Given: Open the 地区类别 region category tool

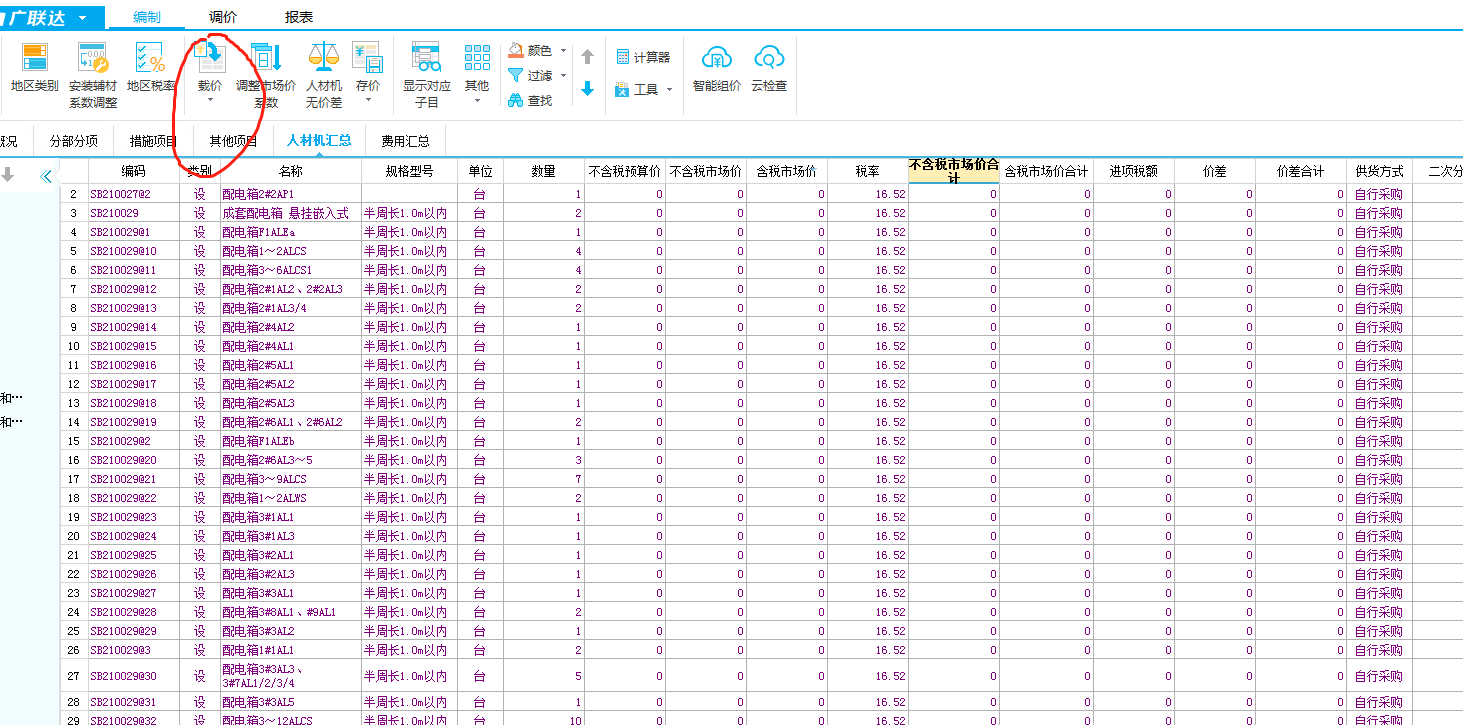Looking at the screenshot, I should click(35, 67).
